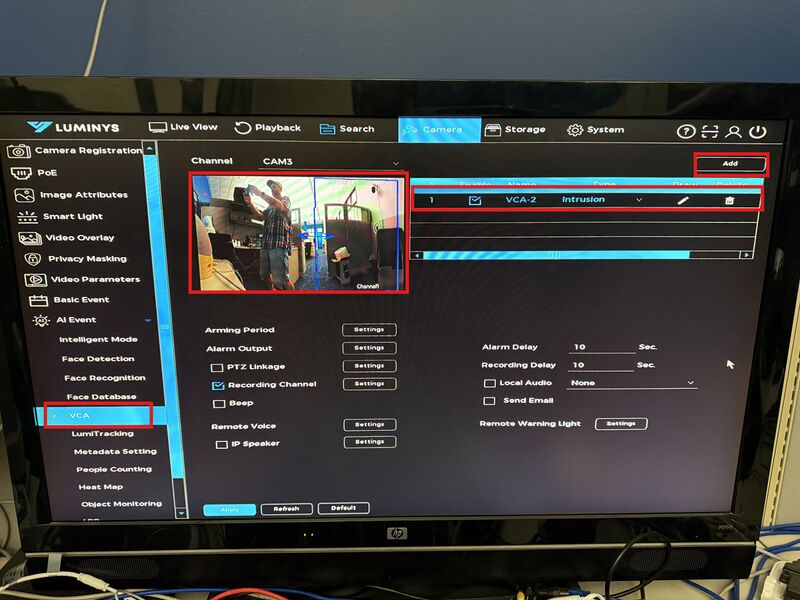This screenshot has height=600, width=800.
Task: Collapse the AI Event section arrow
Action: pyautogui.click(x=147, y=320)
